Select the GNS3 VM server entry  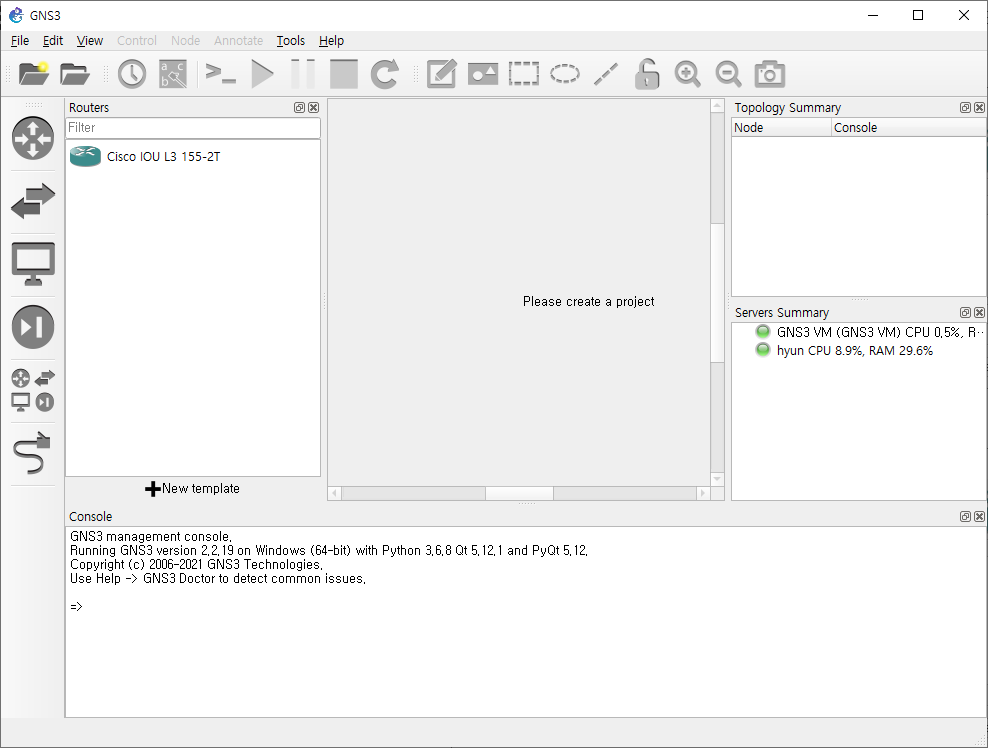point(870,332)
